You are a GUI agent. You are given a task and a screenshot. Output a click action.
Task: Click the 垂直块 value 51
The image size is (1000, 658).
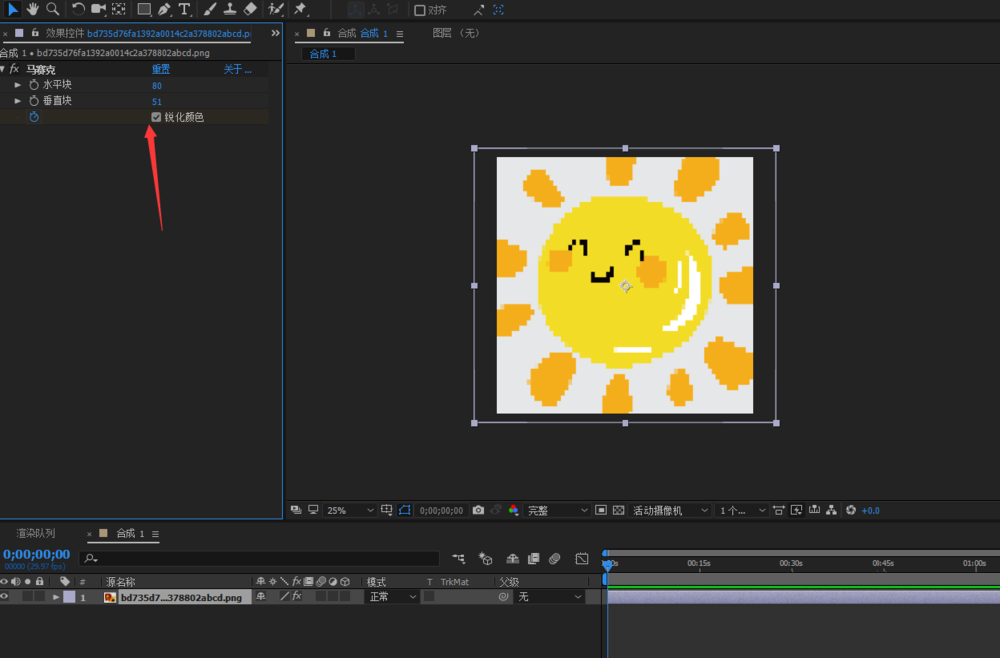point(157,101)
